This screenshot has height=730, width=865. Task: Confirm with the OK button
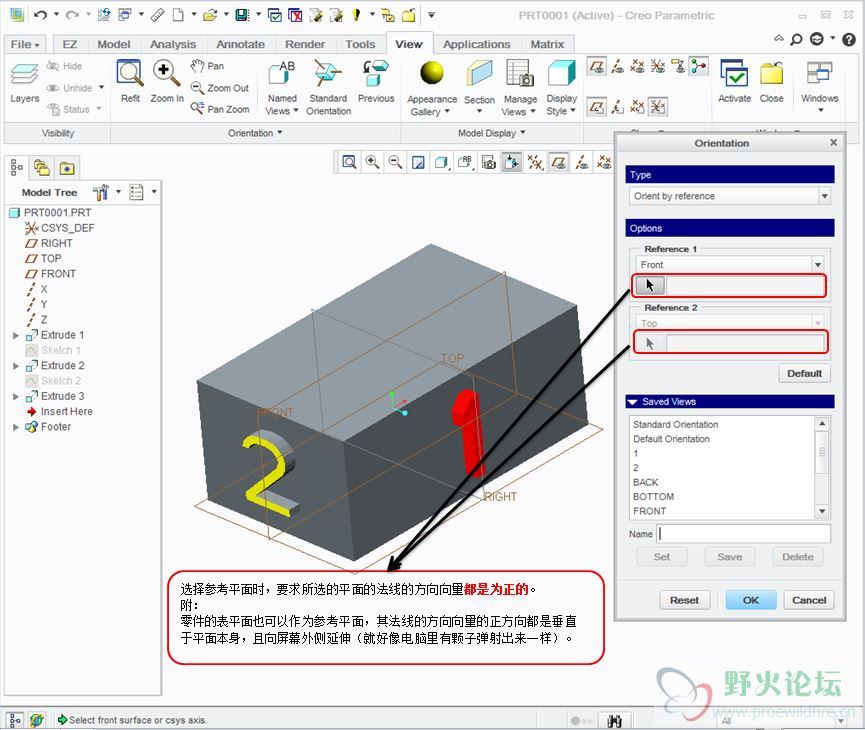[x=750, y=600]
